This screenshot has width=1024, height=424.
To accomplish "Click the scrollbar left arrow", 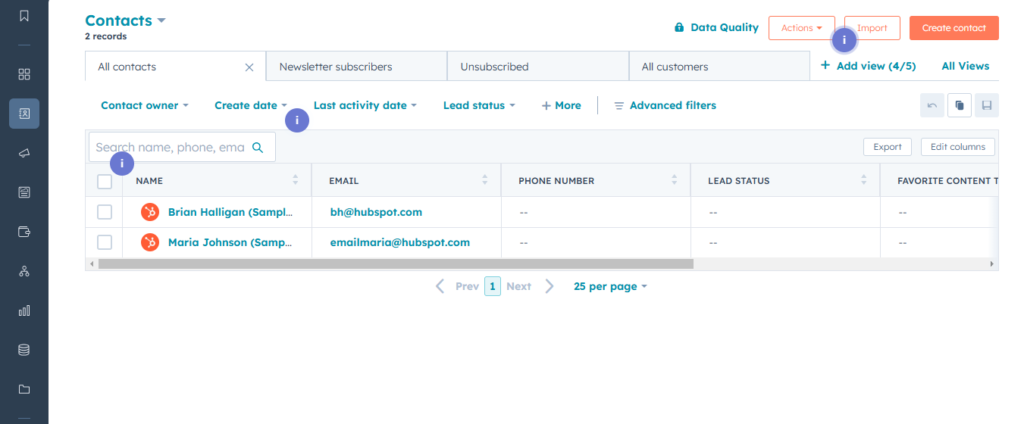I will tap(91, 264).
